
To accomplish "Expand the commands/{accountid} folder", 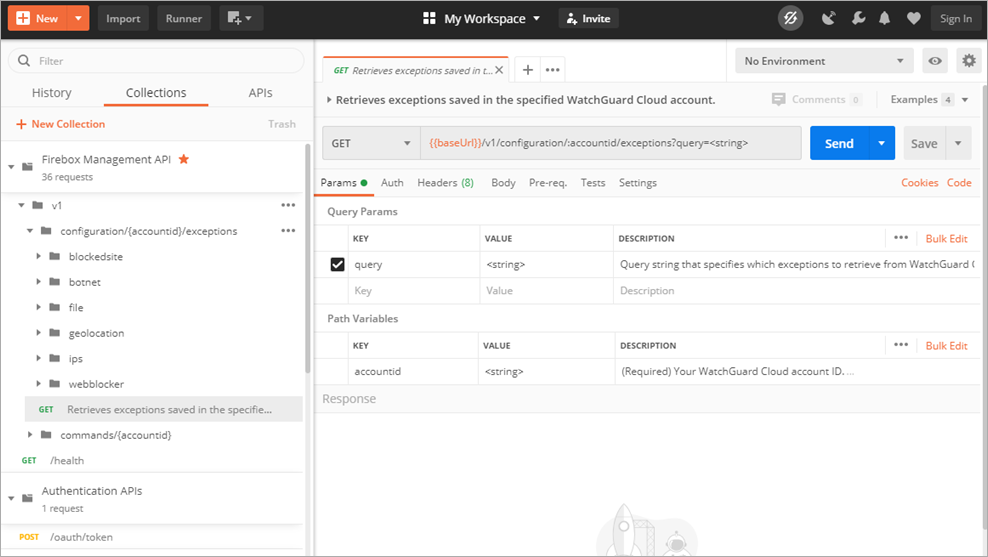I will 31,435.
